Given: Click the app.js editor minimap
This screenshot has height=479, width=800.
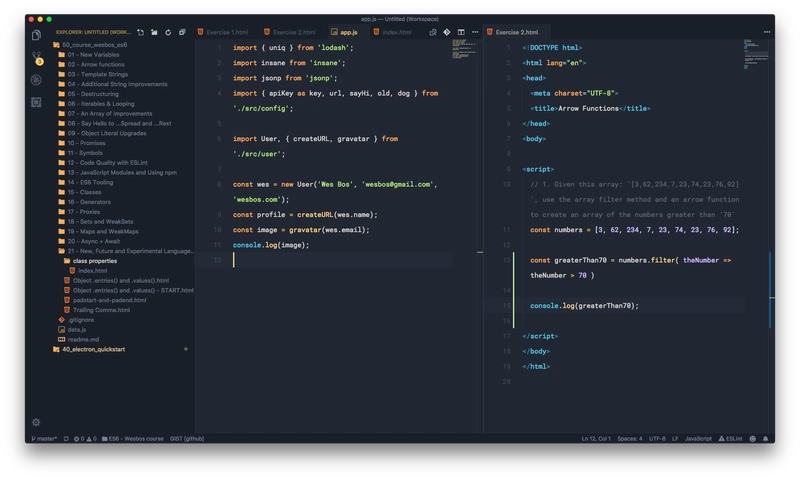Looking at the screenshot, I should coord(464,49).
